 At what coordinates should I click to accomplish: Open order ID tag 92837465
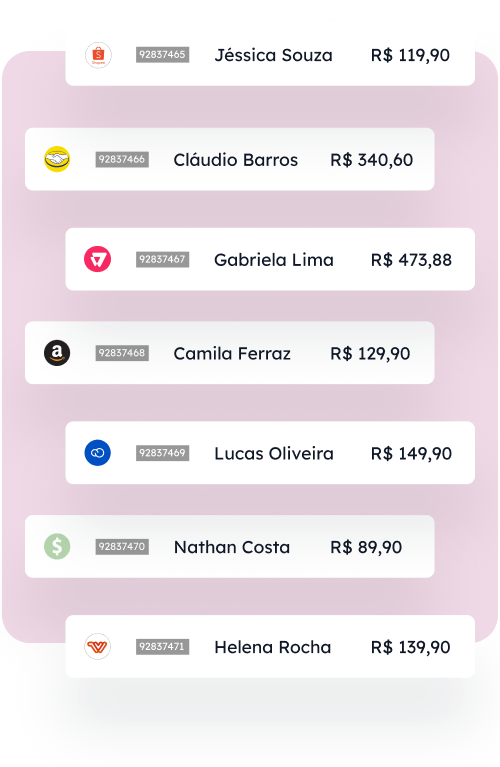(162, 55)
